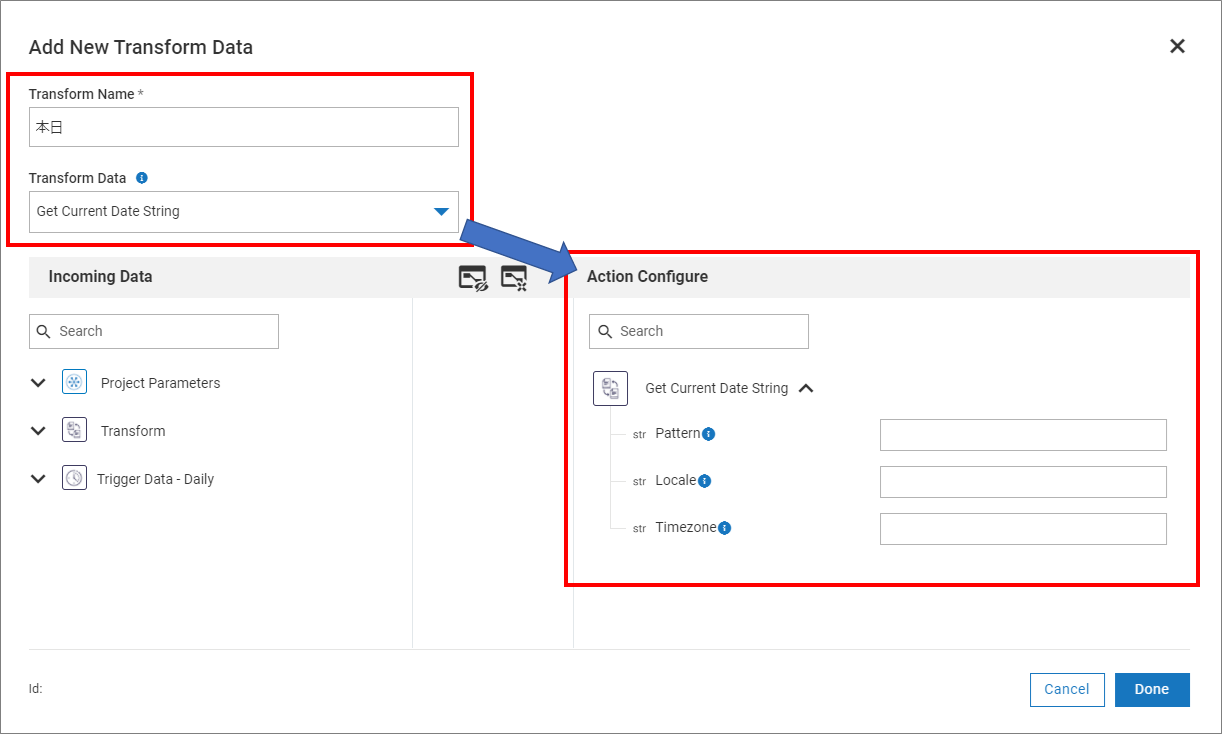Screen dimensions: 1222x734
Task: Close the Add New Transform Data dialog
Action: (x=1177, y=46)
